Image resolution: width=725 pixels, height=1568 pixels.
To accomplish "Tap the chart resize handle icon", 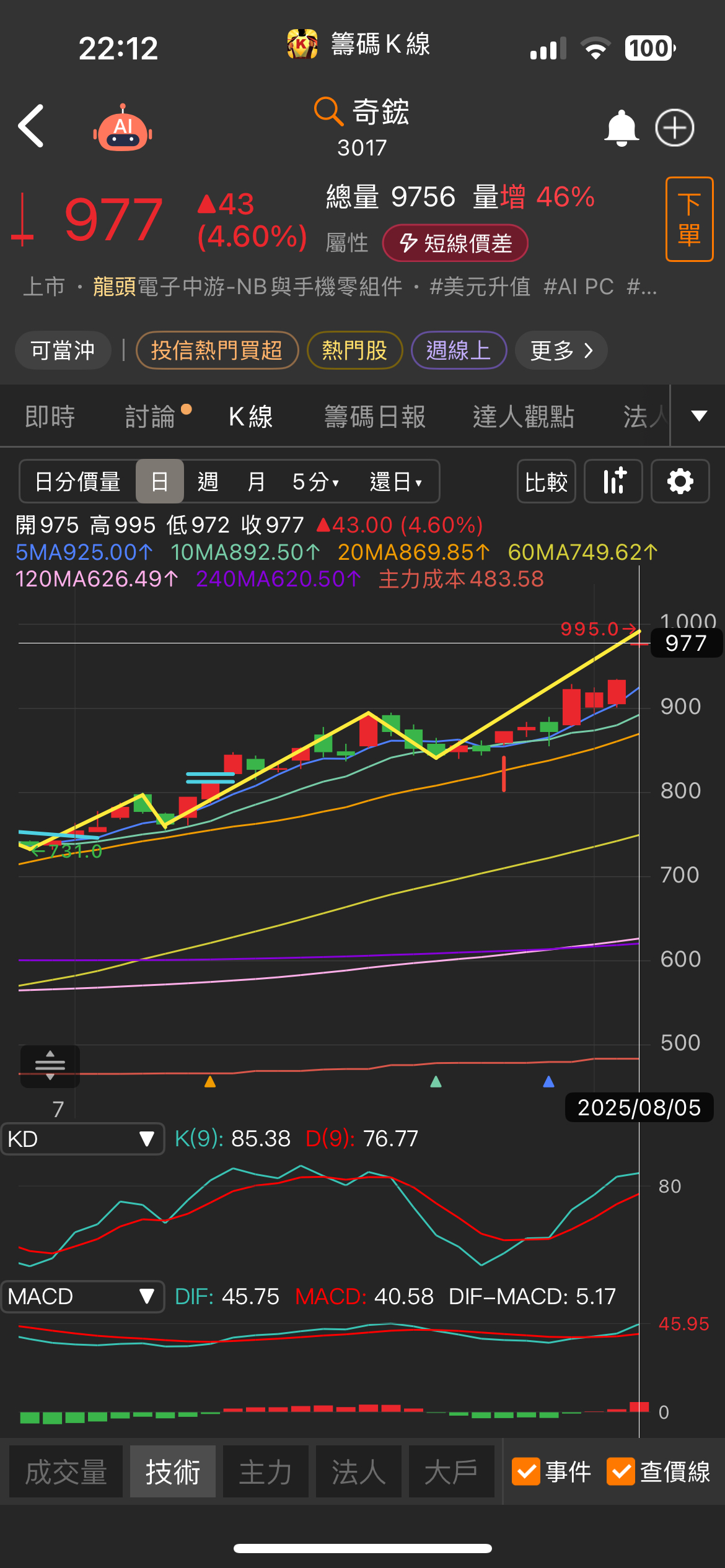I will 50,1065.
